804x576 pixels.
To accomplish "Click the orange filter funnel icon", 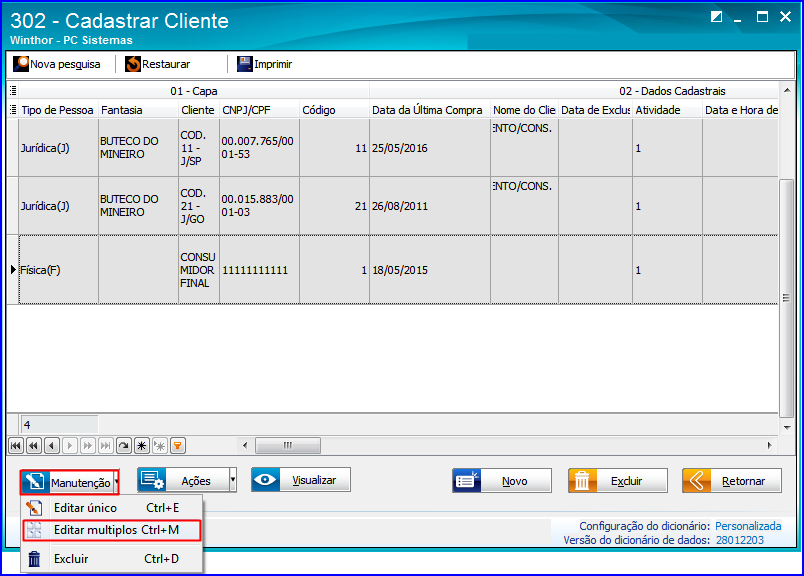I will [177, 446].
